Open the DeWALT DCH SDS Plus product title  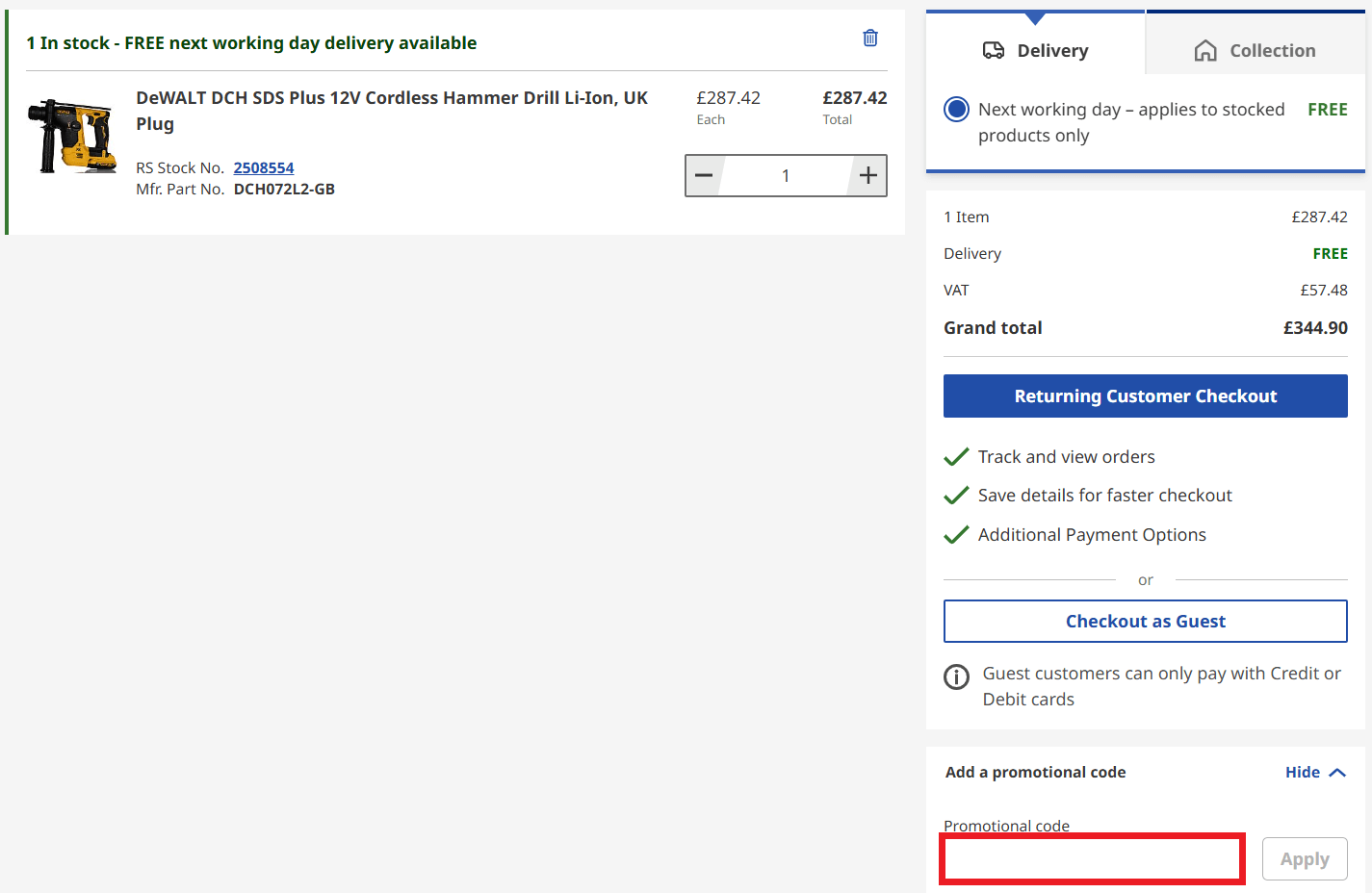tap(392, 111)
